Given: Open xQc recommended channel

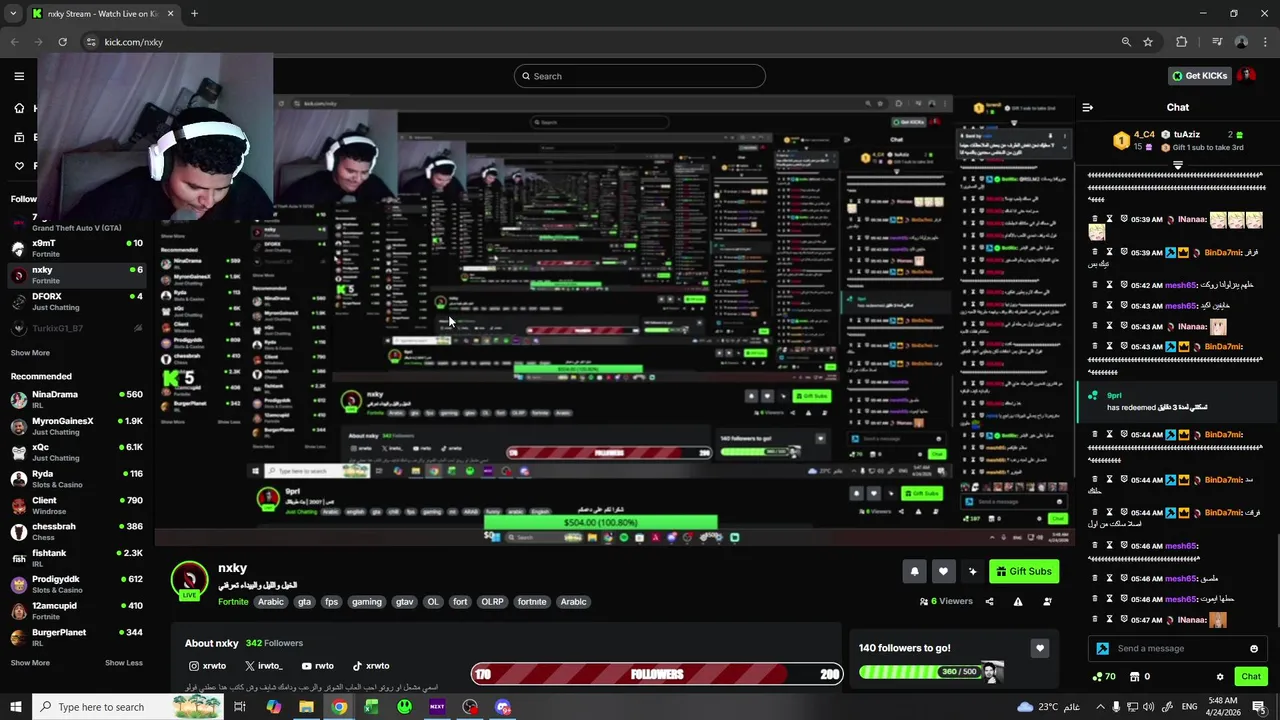Looking at the screenshot, I should (x=76, y=452).
